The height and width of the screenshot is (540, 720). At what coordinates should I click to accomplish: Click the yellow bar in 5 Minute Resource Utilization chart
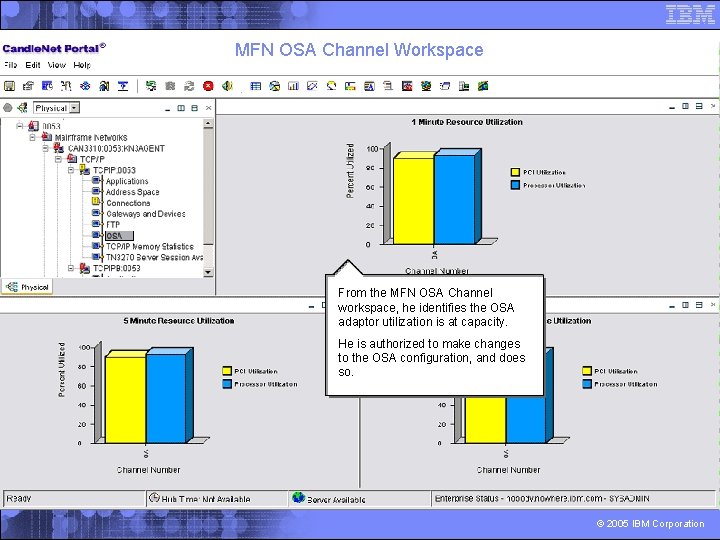[x=125, y=400]
